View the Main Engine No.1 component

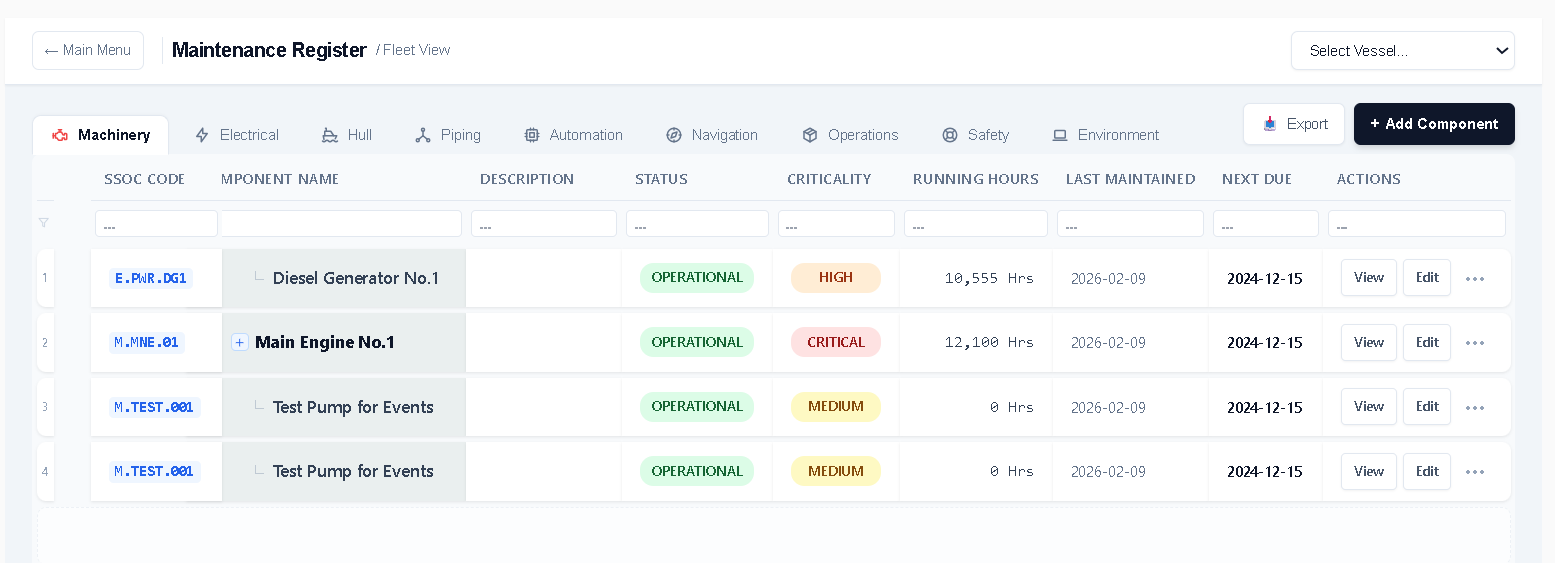coord(1368,343)
